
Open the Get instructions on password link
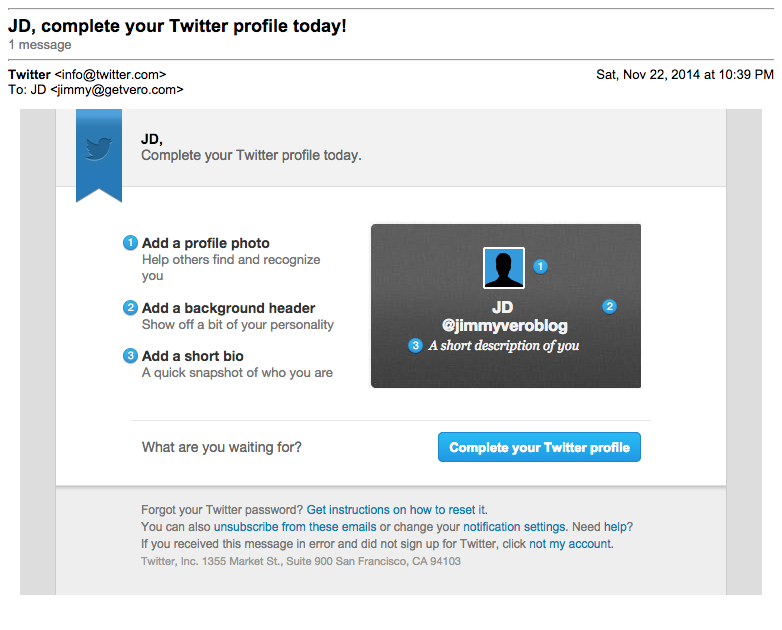point(356,510)
